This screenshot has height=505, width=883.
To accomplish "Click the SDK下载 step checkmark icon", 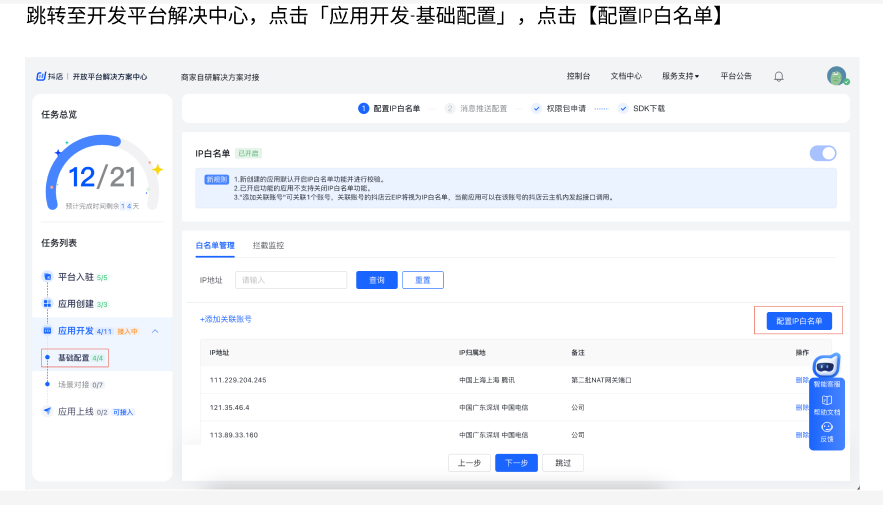I will [x=623, y=109].
